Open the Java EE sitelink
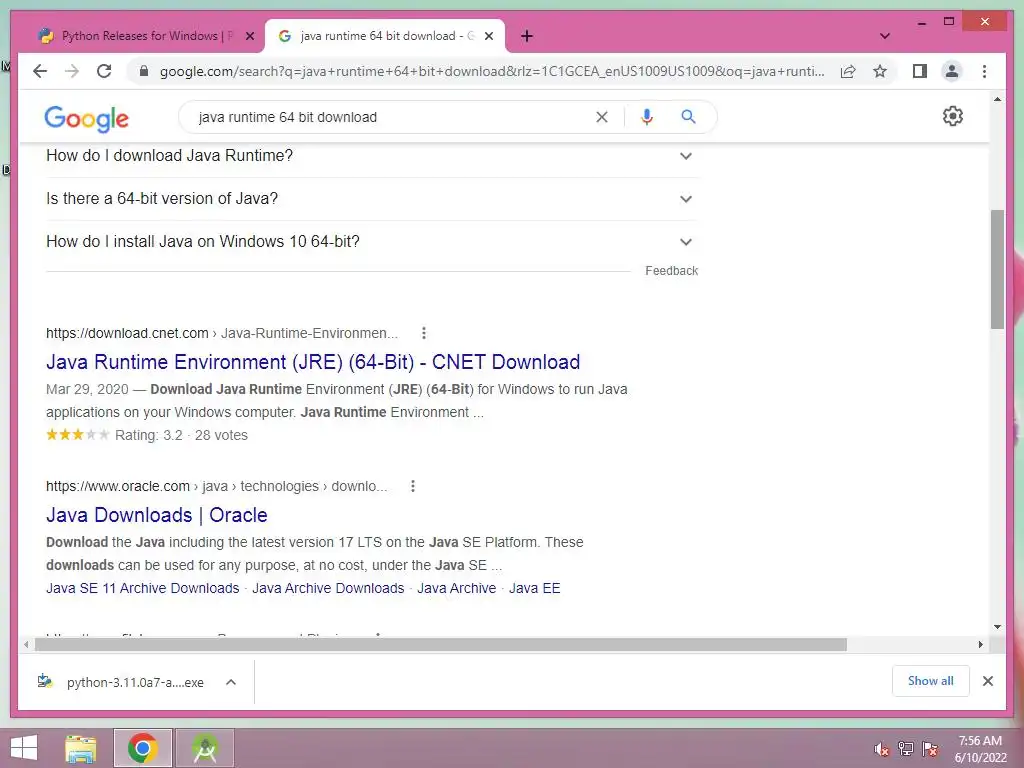 (534, 588)
